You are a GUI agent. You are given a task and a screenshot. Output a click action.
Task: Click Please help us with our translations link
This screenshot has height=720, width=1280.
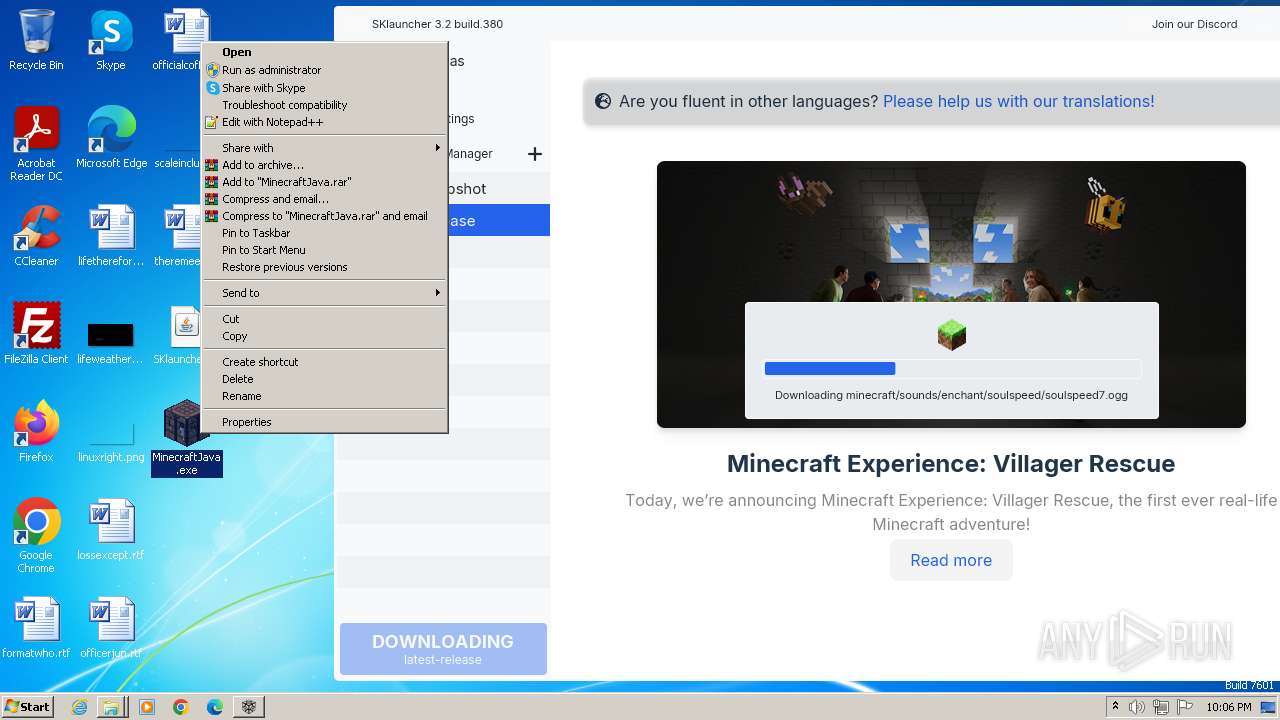pos(1018,101)
